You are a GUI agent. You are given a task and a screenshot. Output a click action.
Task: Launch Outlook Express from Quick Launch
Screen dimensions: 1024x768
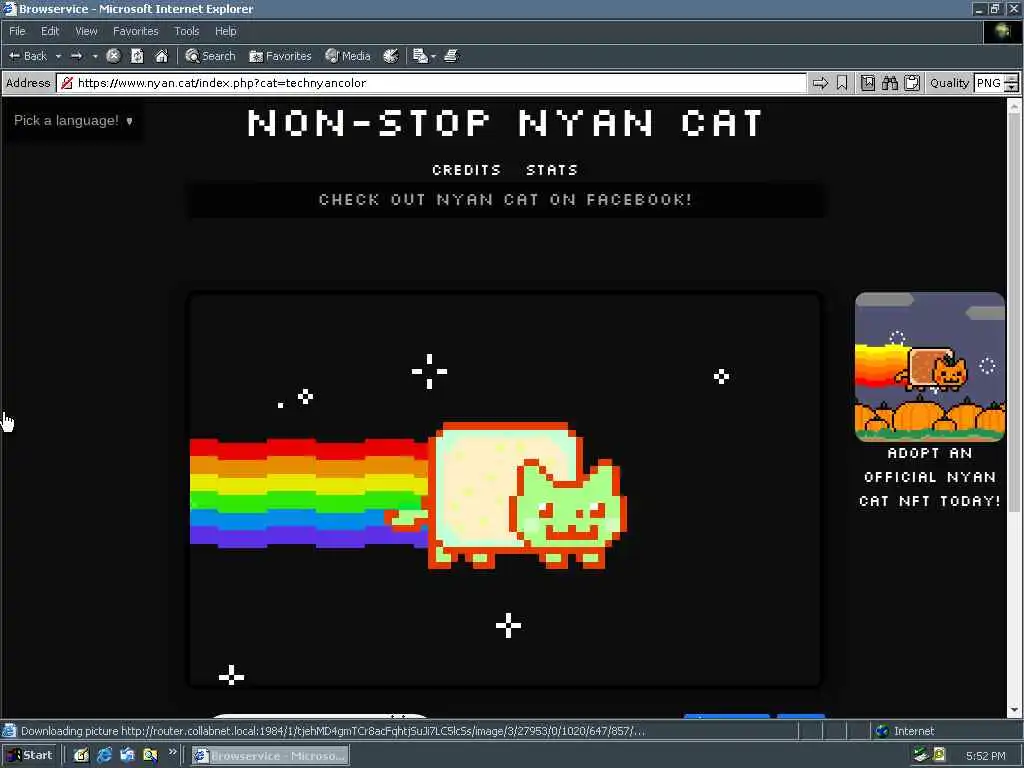[x=127, y=756]
